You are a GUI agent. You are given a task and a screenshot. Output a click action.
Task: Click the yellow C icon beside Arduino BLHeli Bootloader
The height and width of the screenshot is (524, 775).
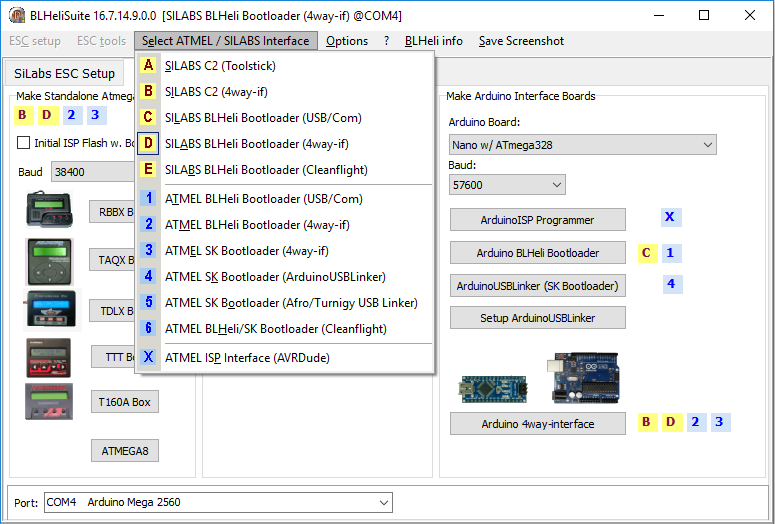647,253
